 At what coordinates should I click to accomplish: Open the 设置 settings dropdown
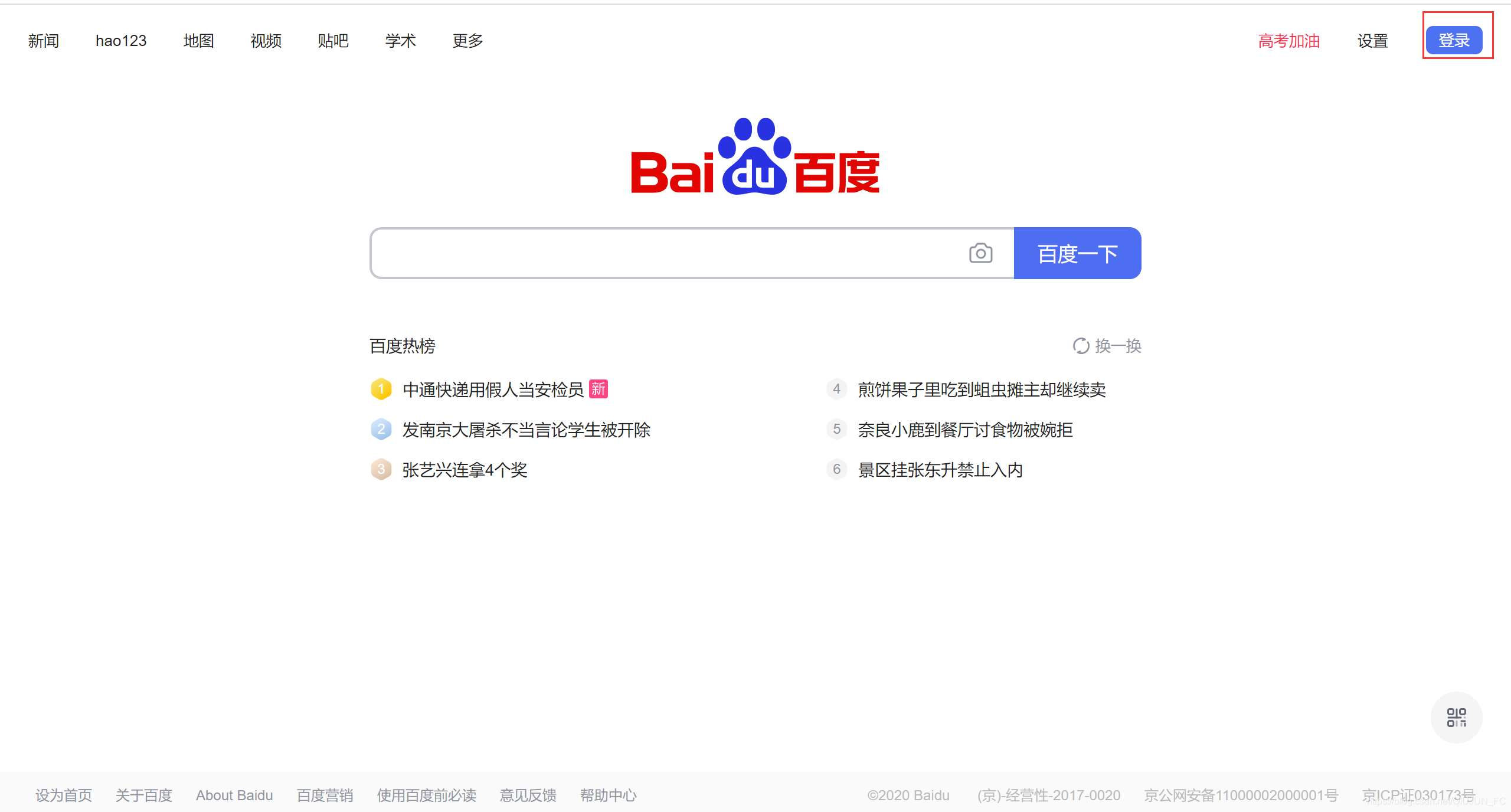pos(1372,41)
